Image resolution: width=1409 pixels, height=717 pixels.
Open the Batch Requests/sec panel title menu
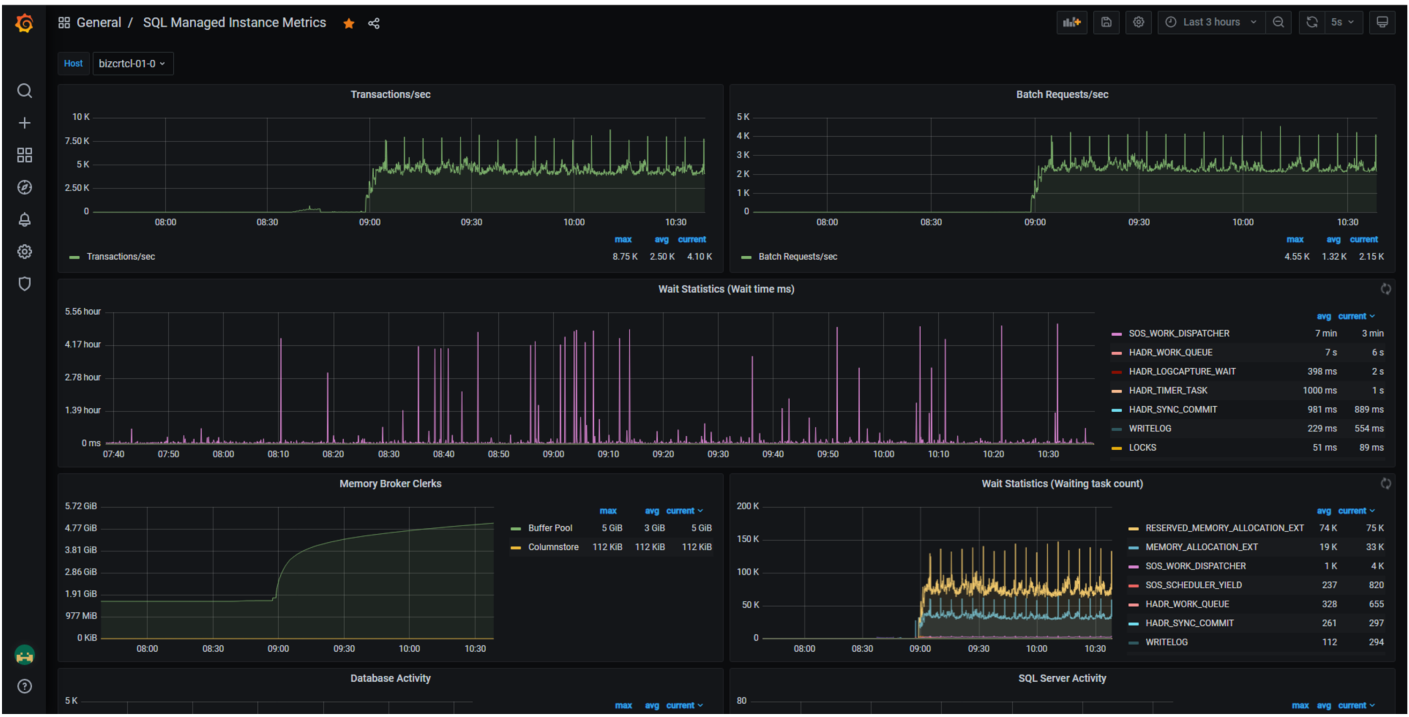[x=1062, y=94]
